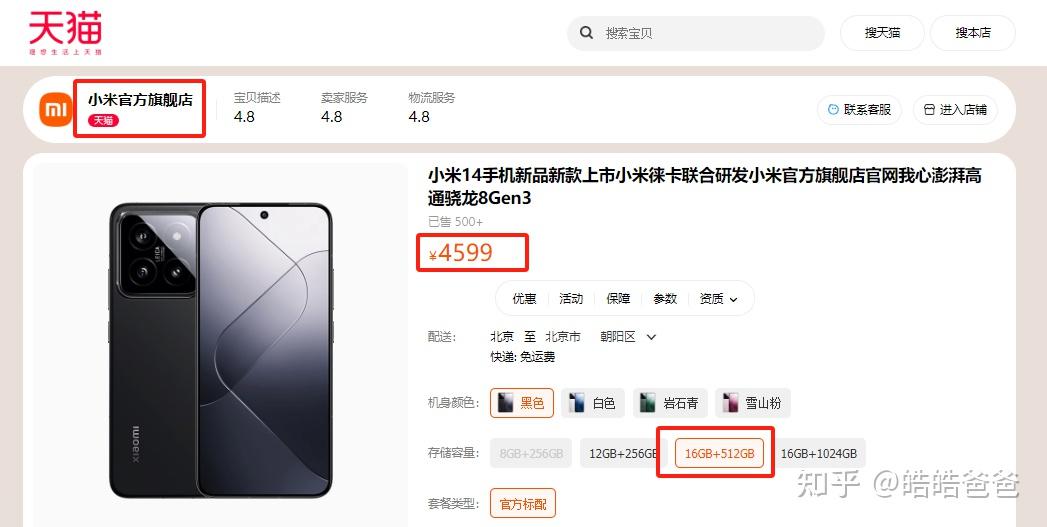
Task: Open the 北京市 delivery city selector
Action: (562, 337)
